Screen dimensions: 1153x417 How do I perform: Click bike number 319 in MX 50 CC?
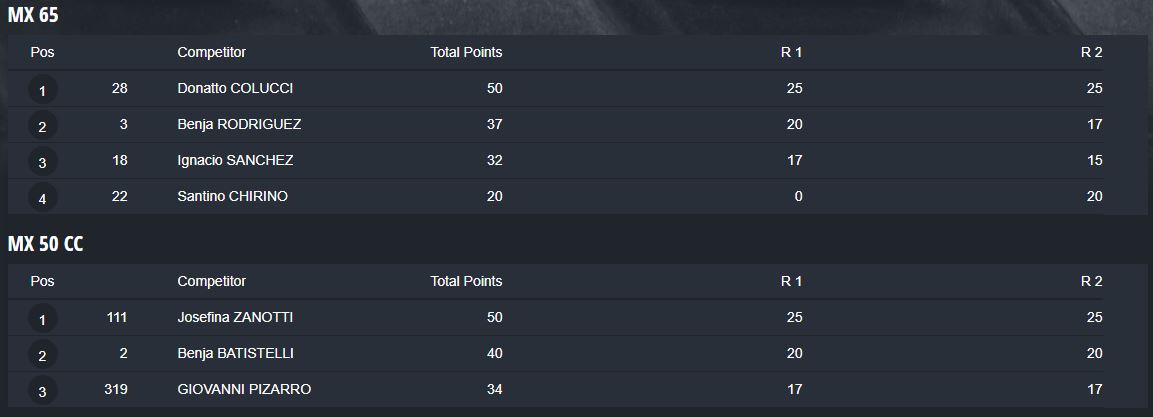coord(117,389)
